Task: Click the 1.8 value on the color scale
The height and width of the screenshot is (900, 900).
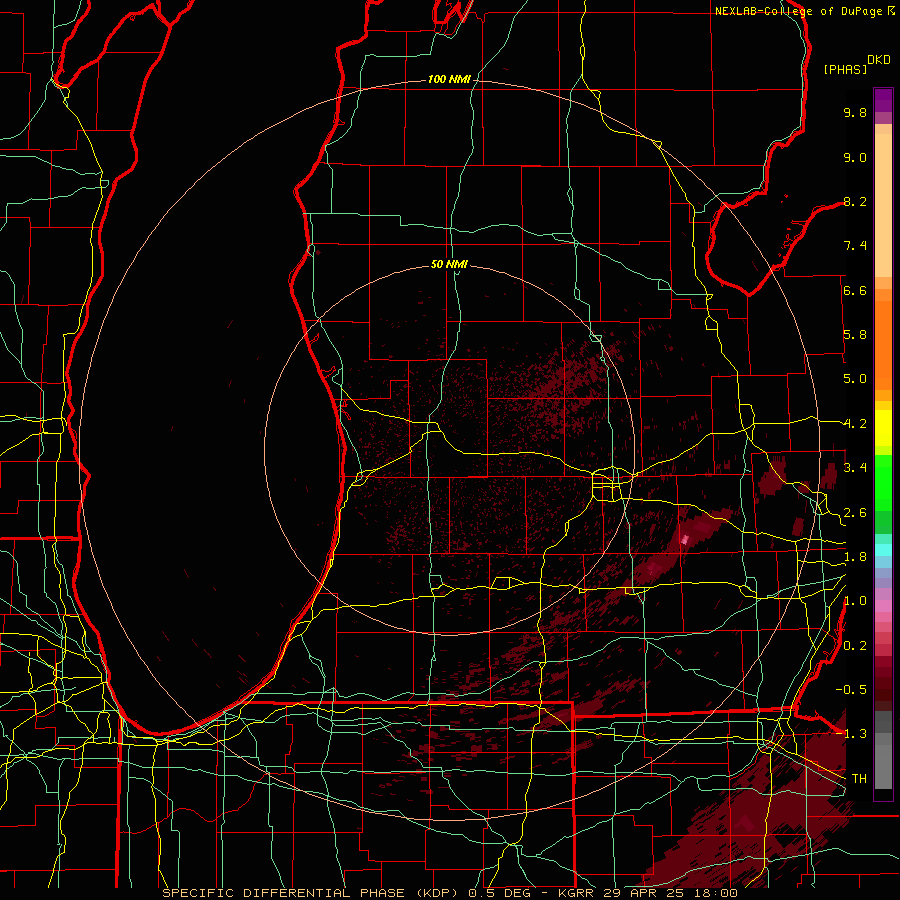Action: pos(855,557)
